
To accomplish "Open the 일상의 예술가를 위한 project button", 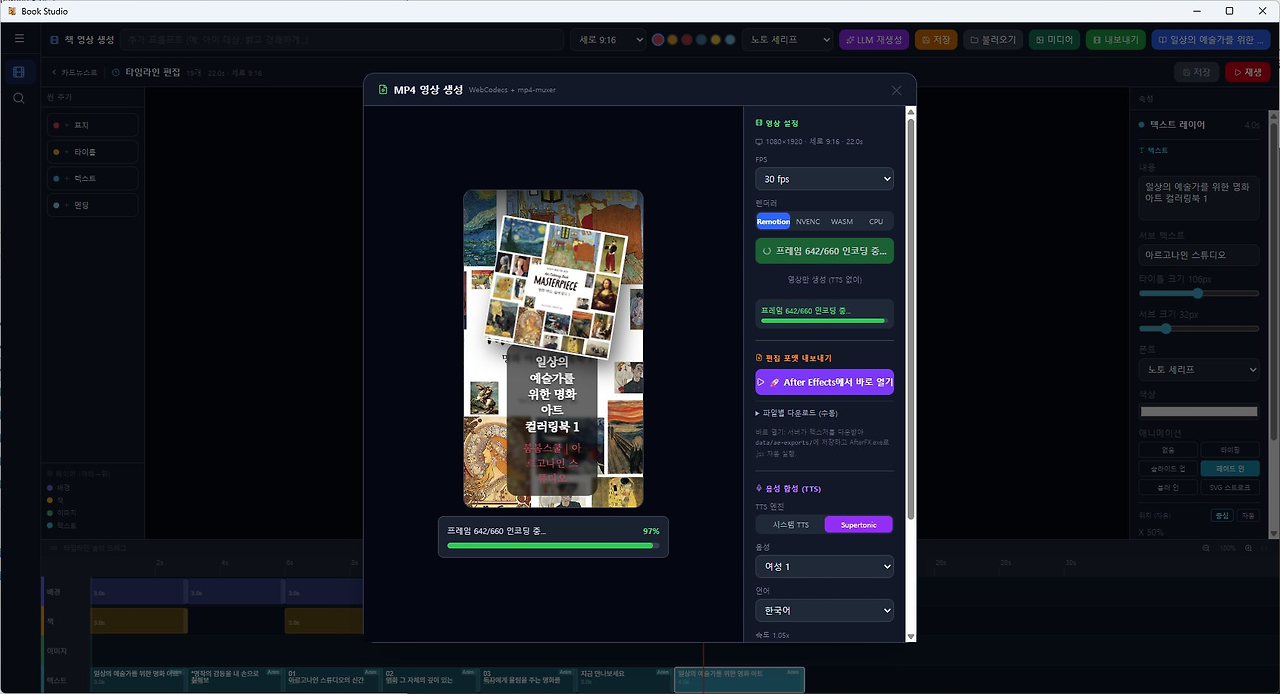I will tap(1211, 40).
